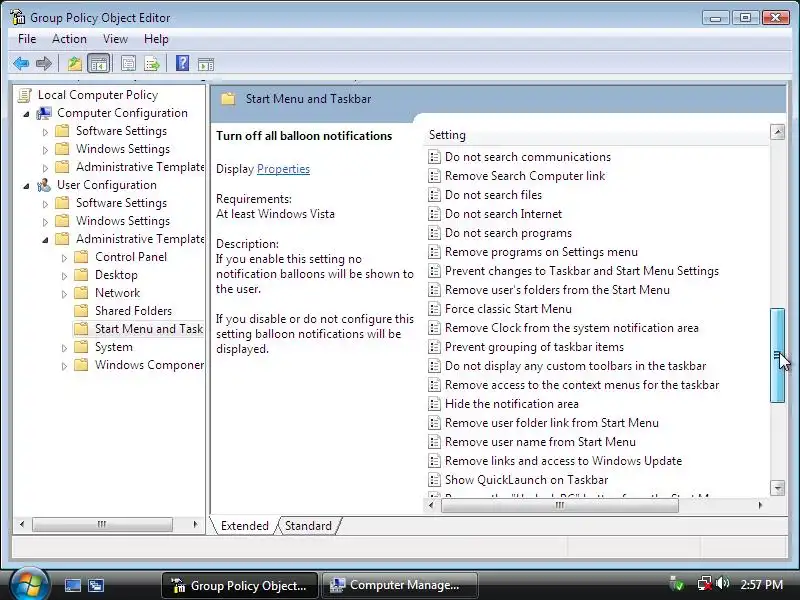This screenshot has height=600, width=800.
Task: Click the Computer Configuration computer icon
Action: pos(44,113)
